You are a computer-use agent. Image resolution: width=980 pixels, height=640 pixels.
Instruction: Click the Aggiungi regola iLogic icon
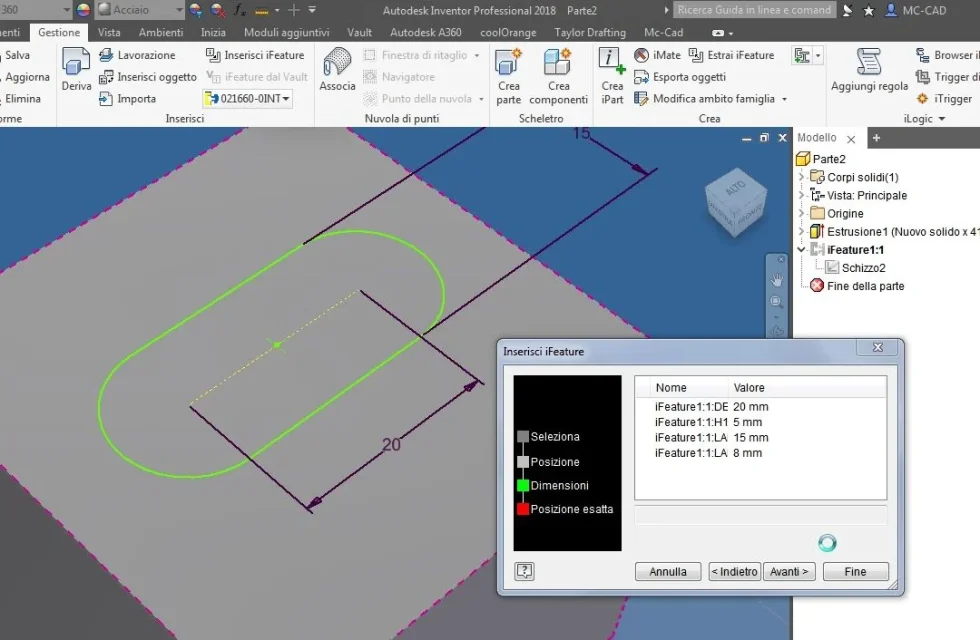coord(869,62)
